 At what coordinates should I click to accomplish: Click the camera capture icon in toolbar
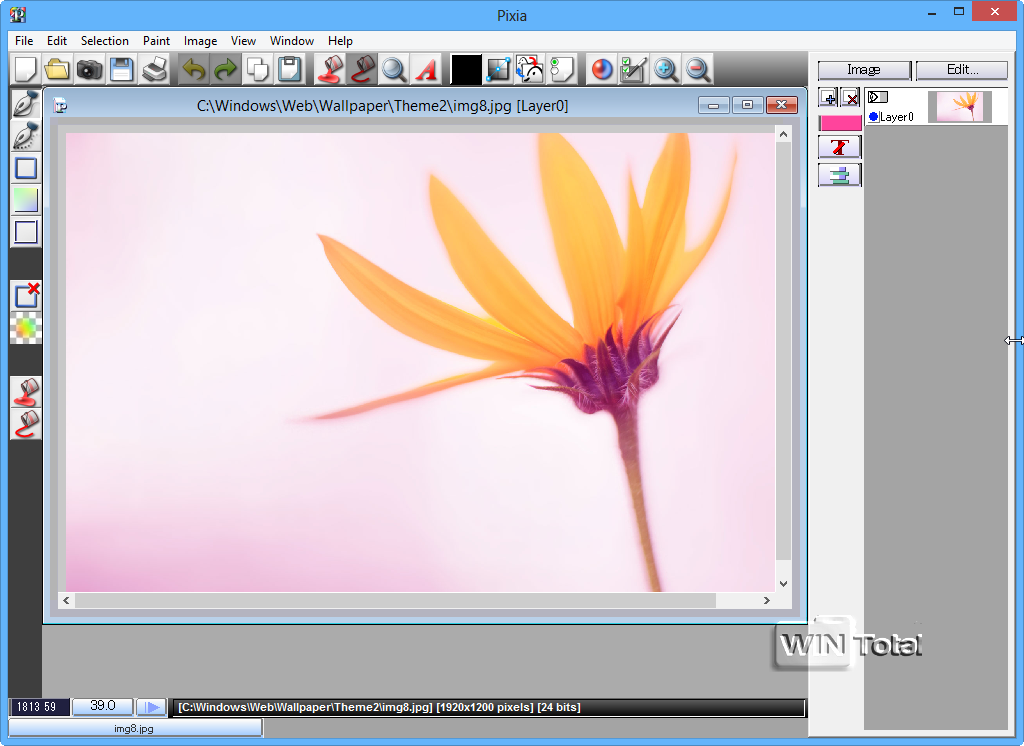pos(89,69)
